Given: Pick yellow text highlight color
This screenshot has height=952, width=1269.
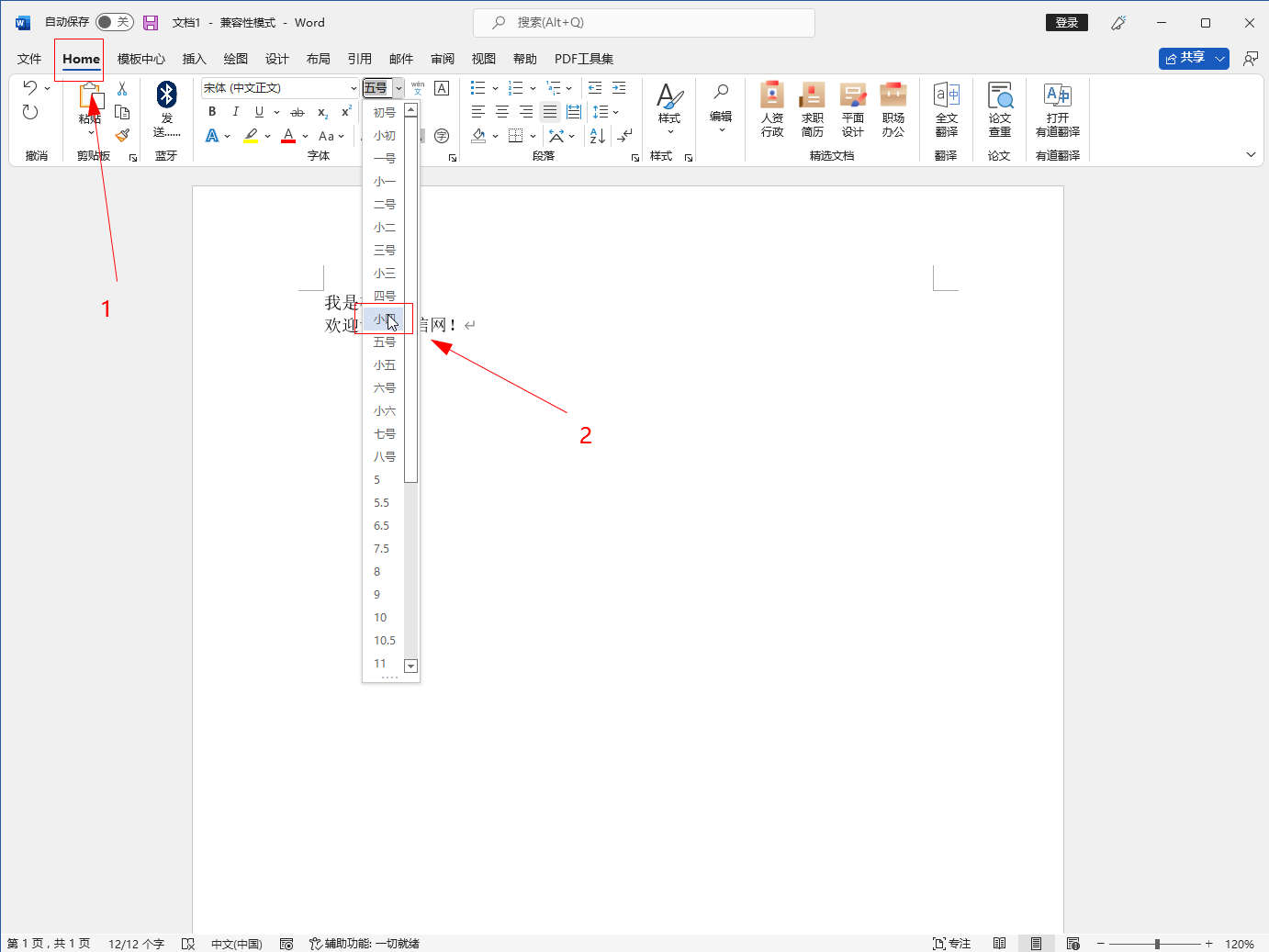Looking at the screenshot, I should 251,136.
